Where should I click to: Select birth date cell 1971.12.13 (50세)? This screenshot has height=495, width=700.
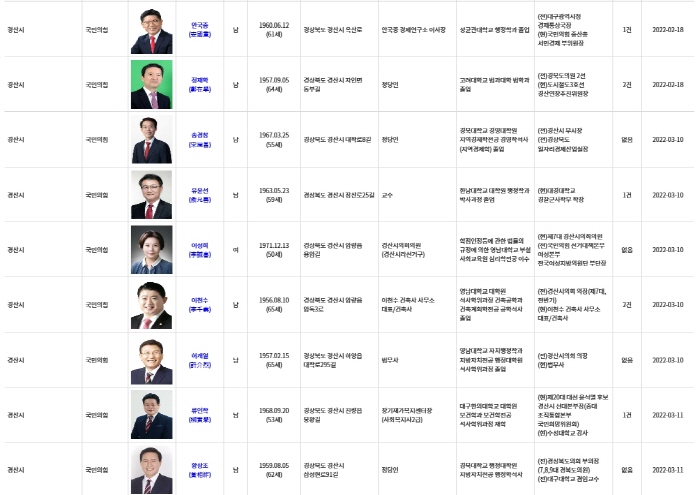click(274, 250)
